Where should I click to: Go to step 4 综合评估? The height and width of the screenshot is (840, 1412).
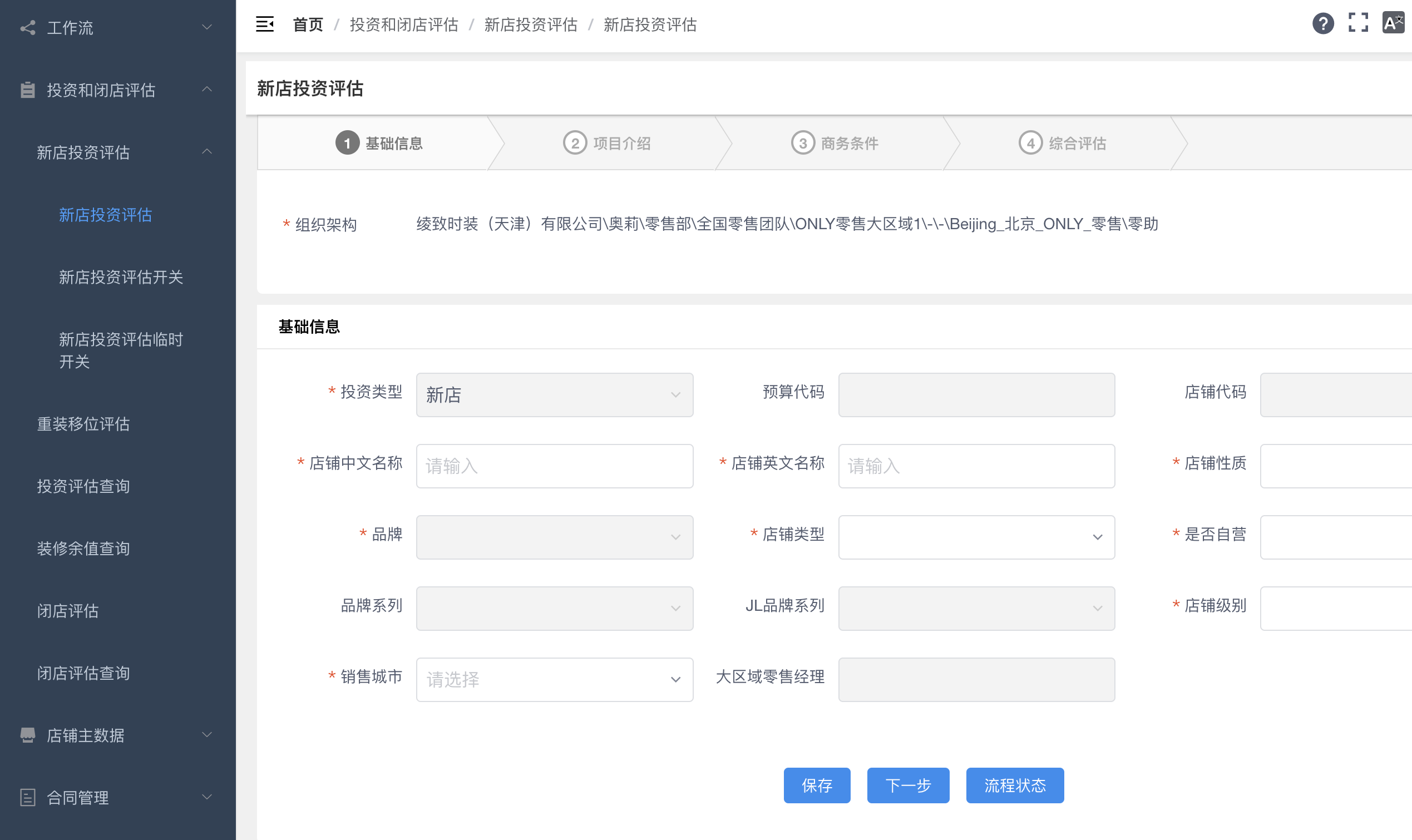point(1062,143)
